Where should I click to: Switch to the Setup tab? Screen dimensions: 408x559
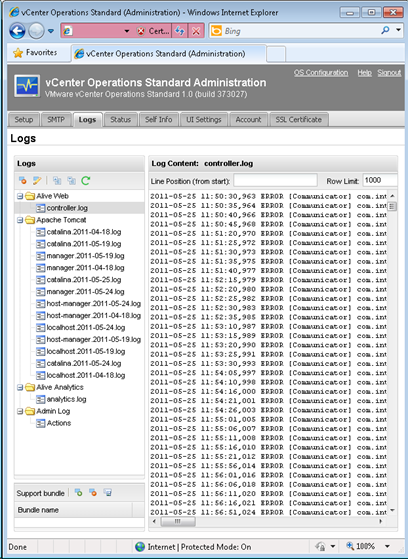coord(24,119)
